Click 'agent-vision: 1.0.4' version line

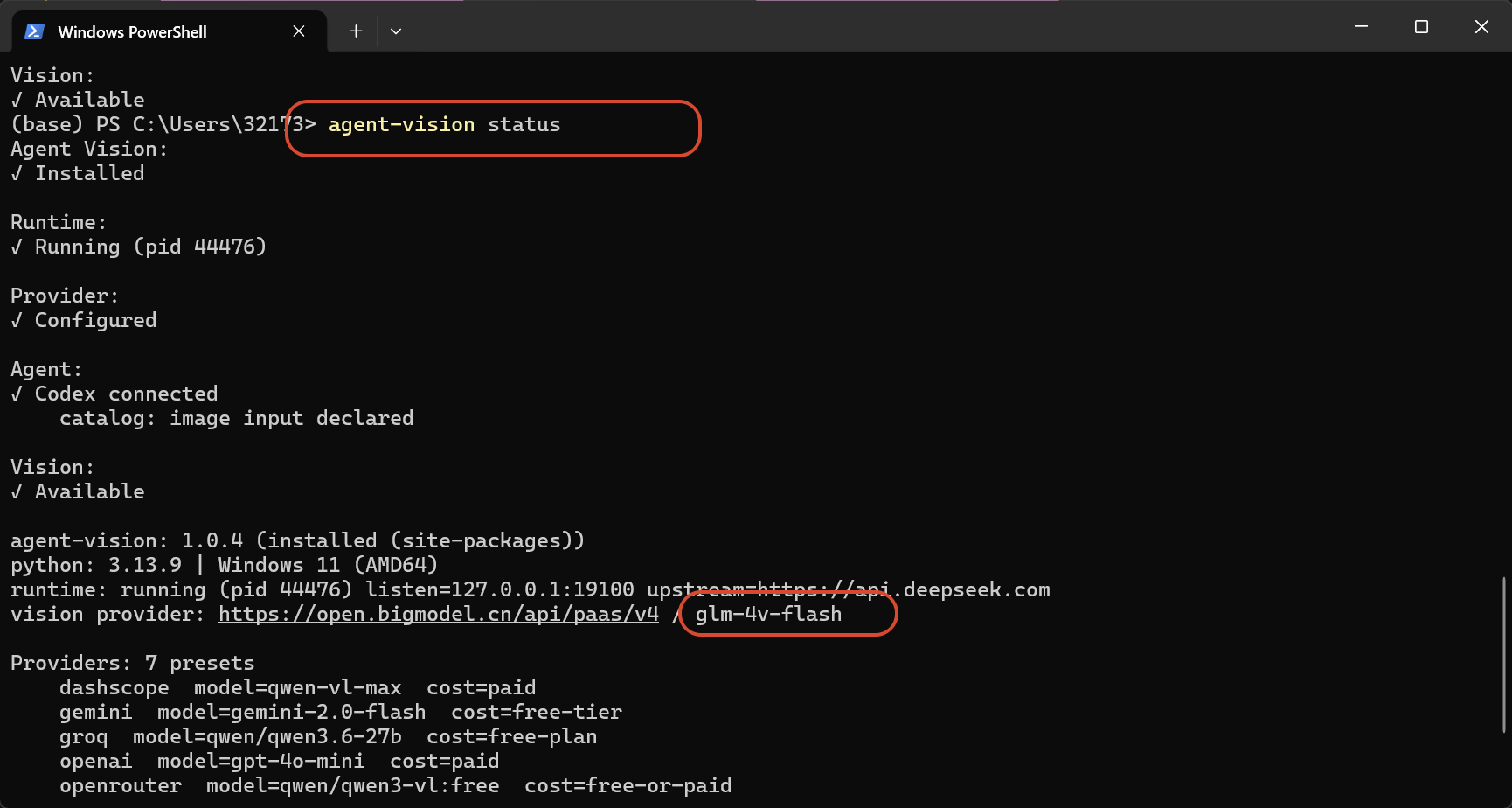click(298, 541)
